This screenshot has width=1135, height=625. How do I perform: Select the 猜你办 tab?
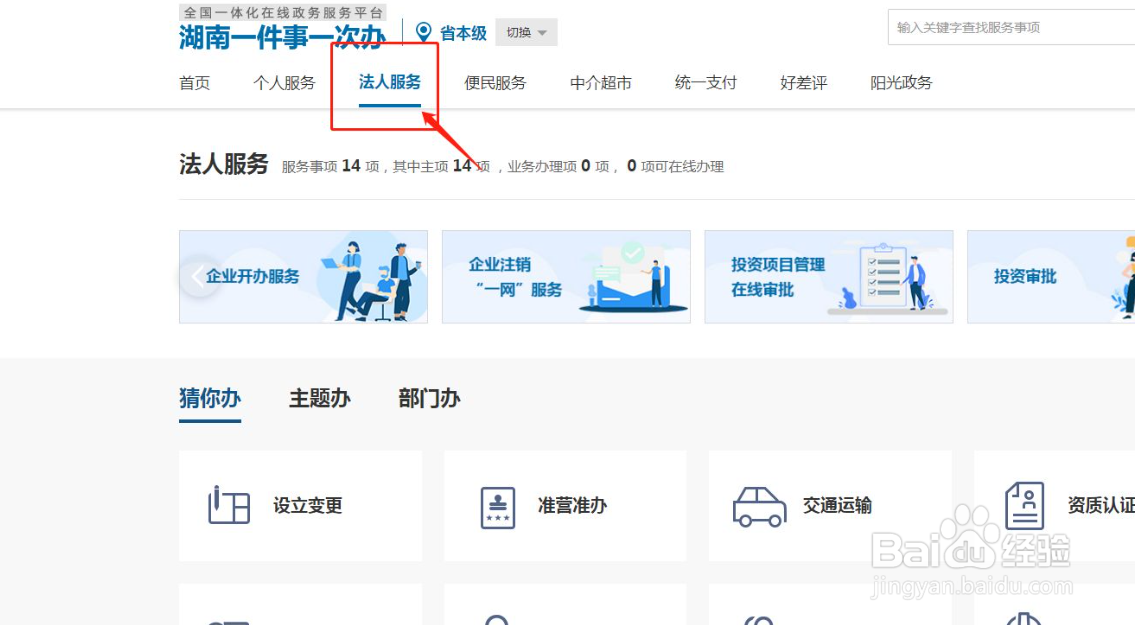click(x=210, y=398)
